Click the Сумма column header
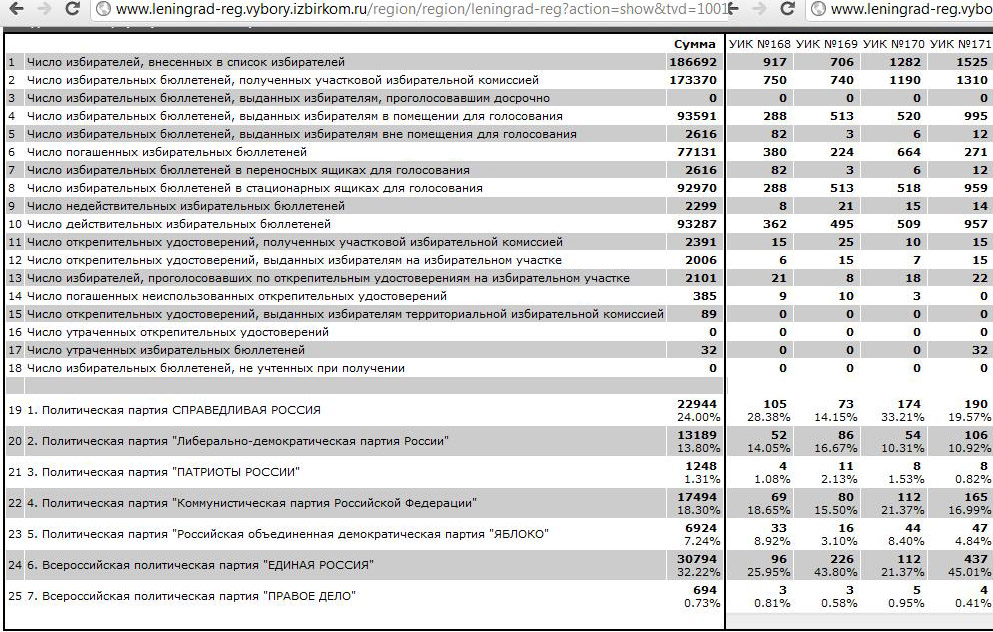This screenshot has height=632, width=993. click(x=695, y=44)
